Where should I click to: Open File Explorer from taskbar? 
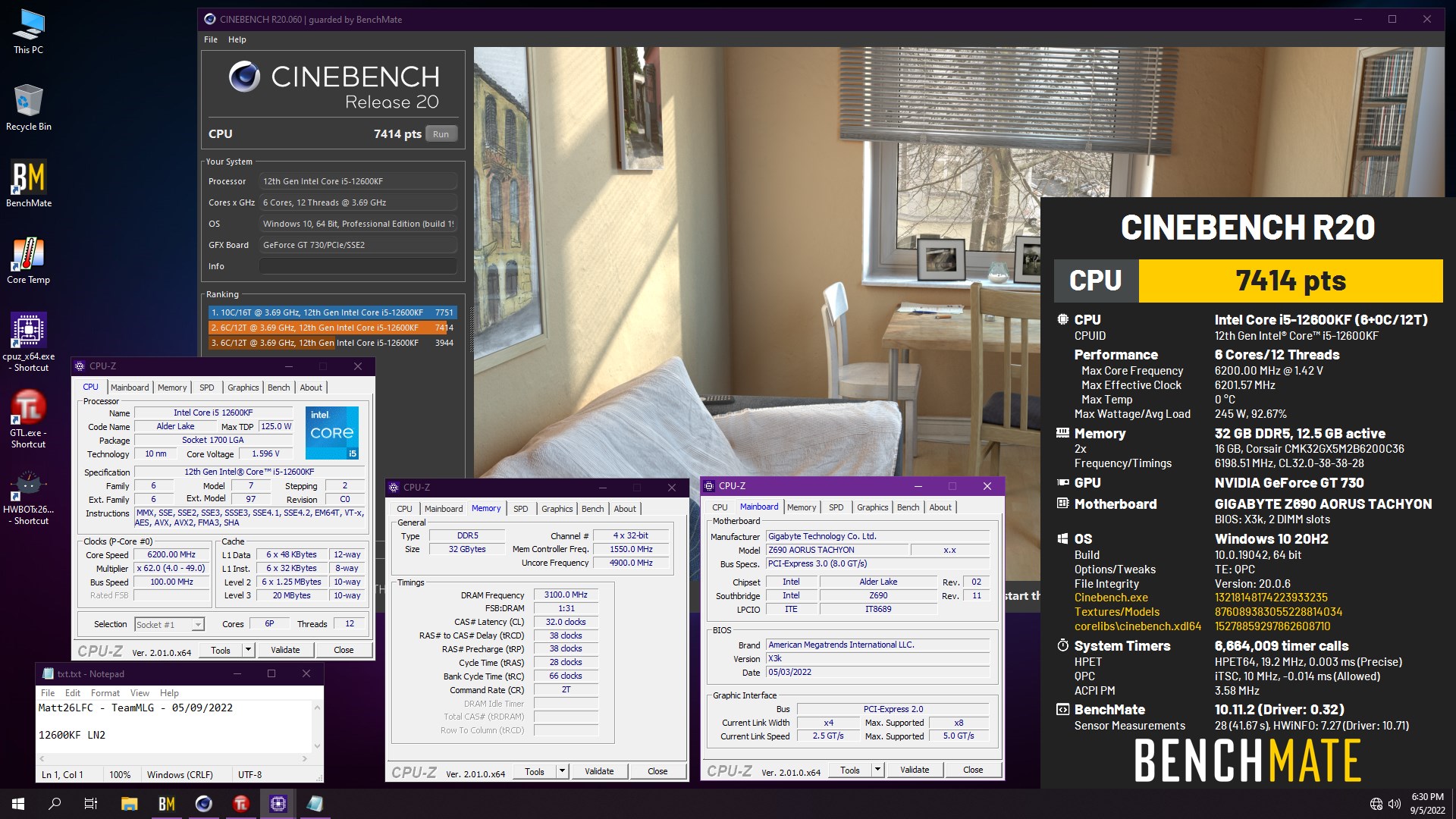coord(130,804)
